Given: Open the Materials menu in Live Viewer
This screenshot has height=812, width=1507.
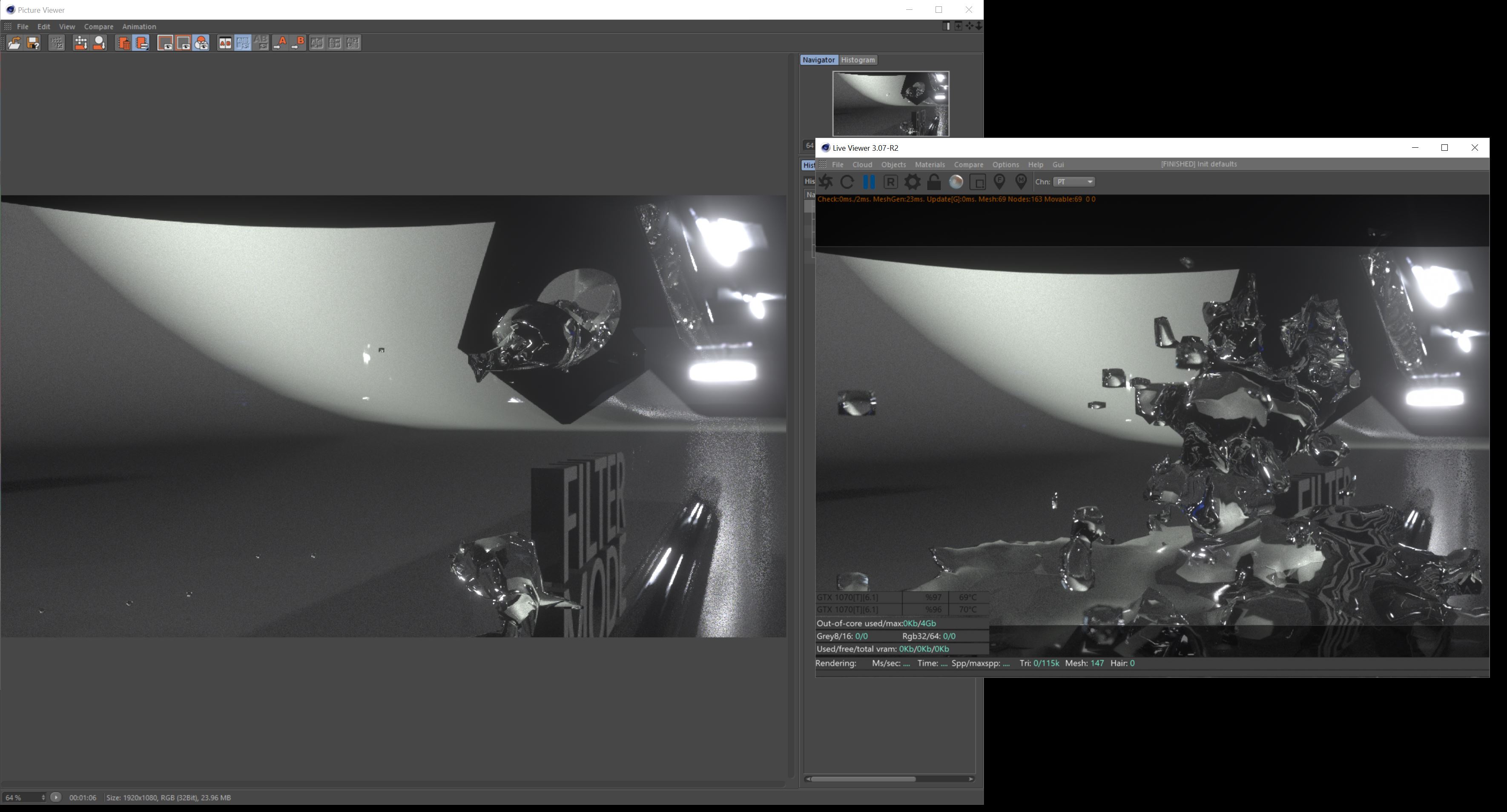Looking at the screenshot, I should (929, 164).
